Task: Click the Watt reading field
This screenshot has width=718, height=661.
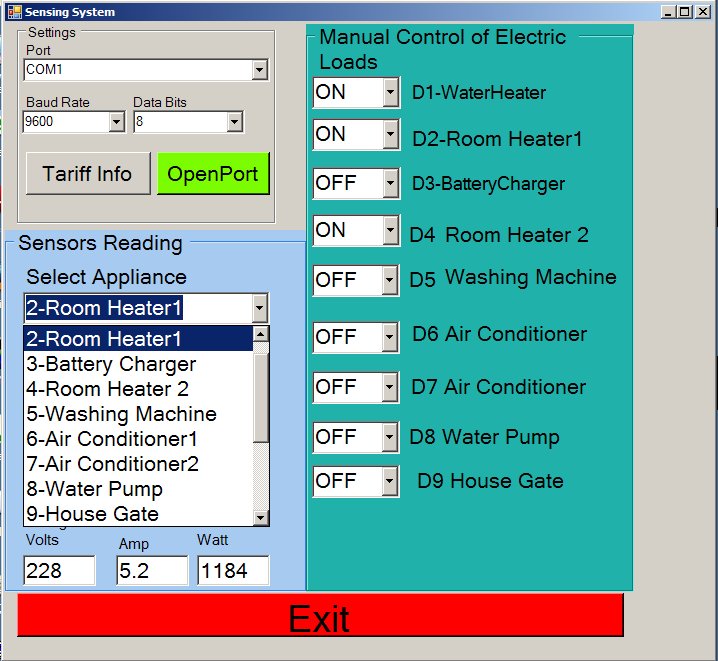Action: [233, 571]
